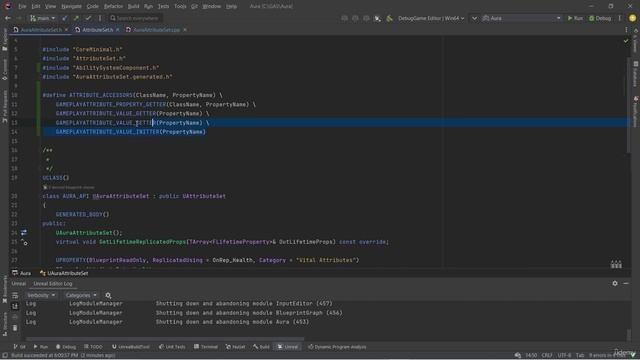Screen dimensions: 640x360
Task: Click the Aura breadcrumb
Action: pos(22,273)
